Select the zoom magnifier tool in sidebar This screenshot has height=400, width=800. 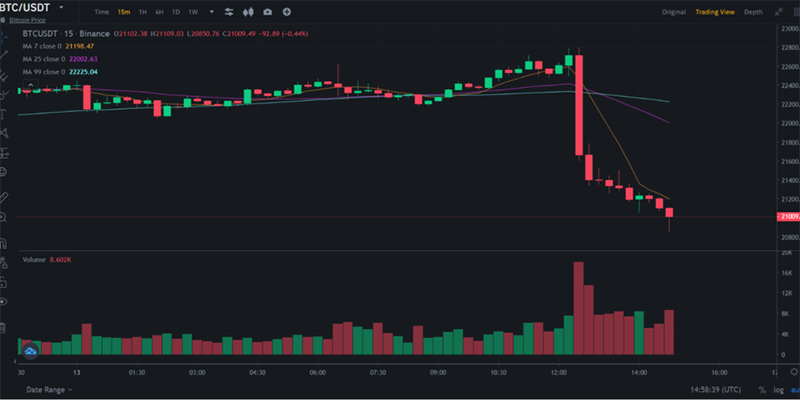[x=5, y=217]
